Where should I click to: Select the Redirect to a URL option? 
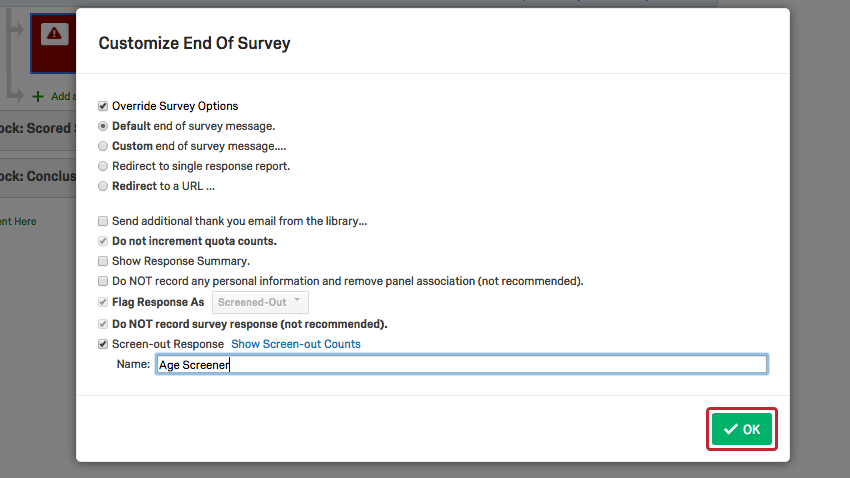(103, 186)
